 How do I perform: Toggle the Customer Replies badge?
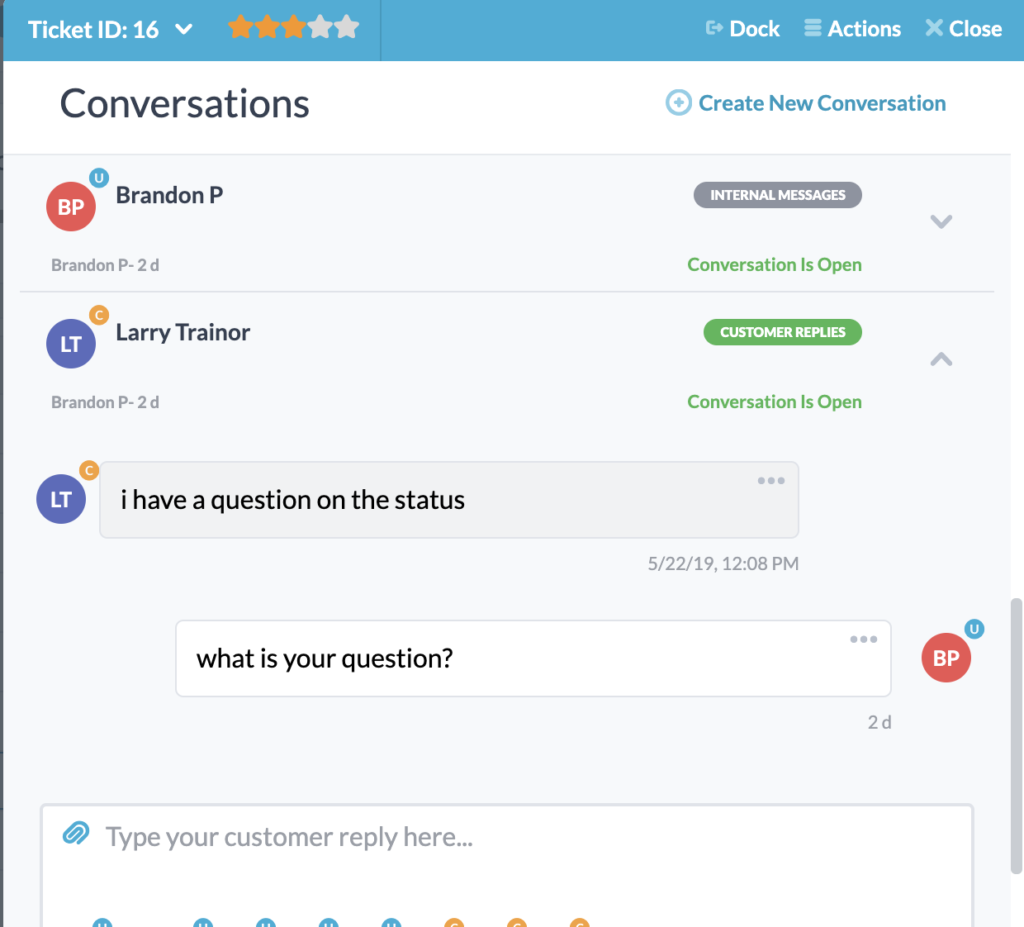(782, 331)
